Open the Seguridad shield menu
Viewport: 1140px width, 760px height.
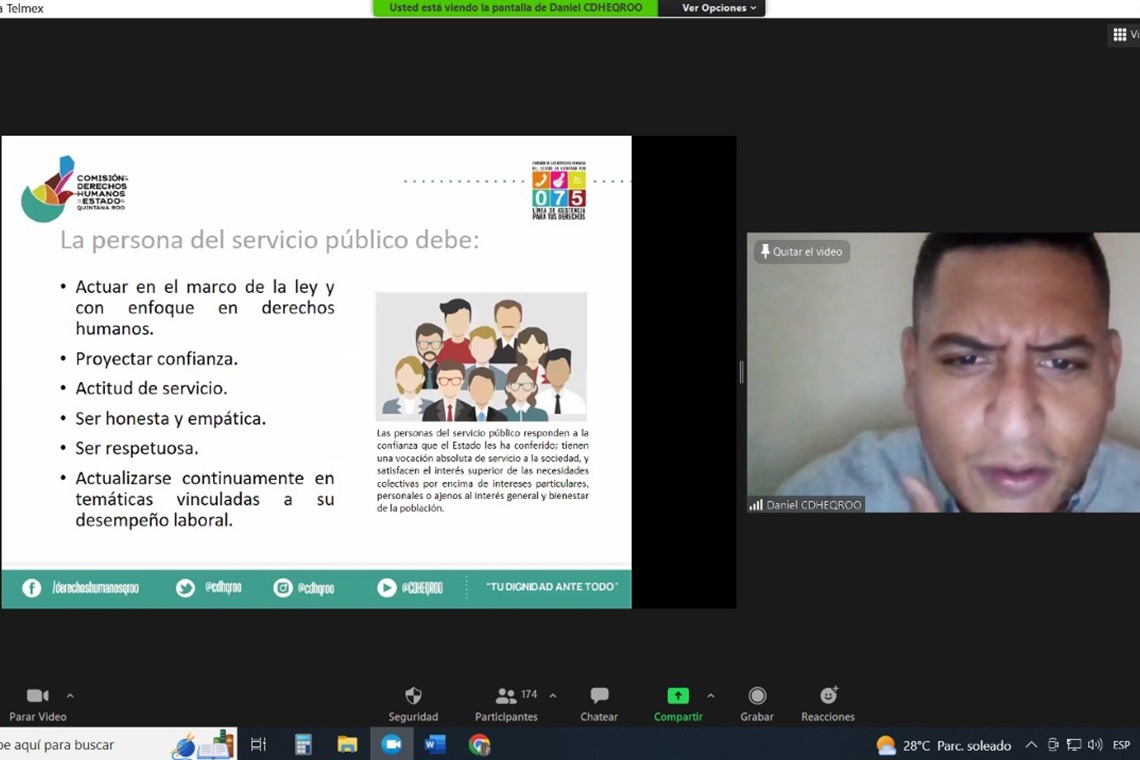(x=413, y=703)
